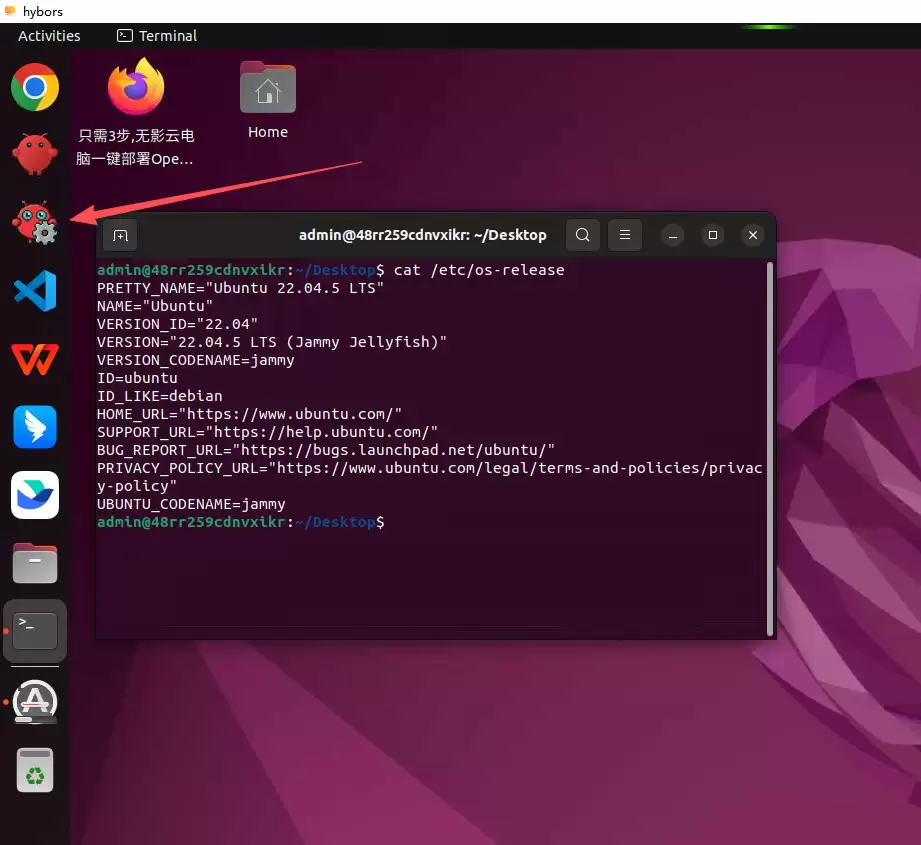Open a new terminal tab
This screenshot has width=921, height=845.
(x=120, y=236)
